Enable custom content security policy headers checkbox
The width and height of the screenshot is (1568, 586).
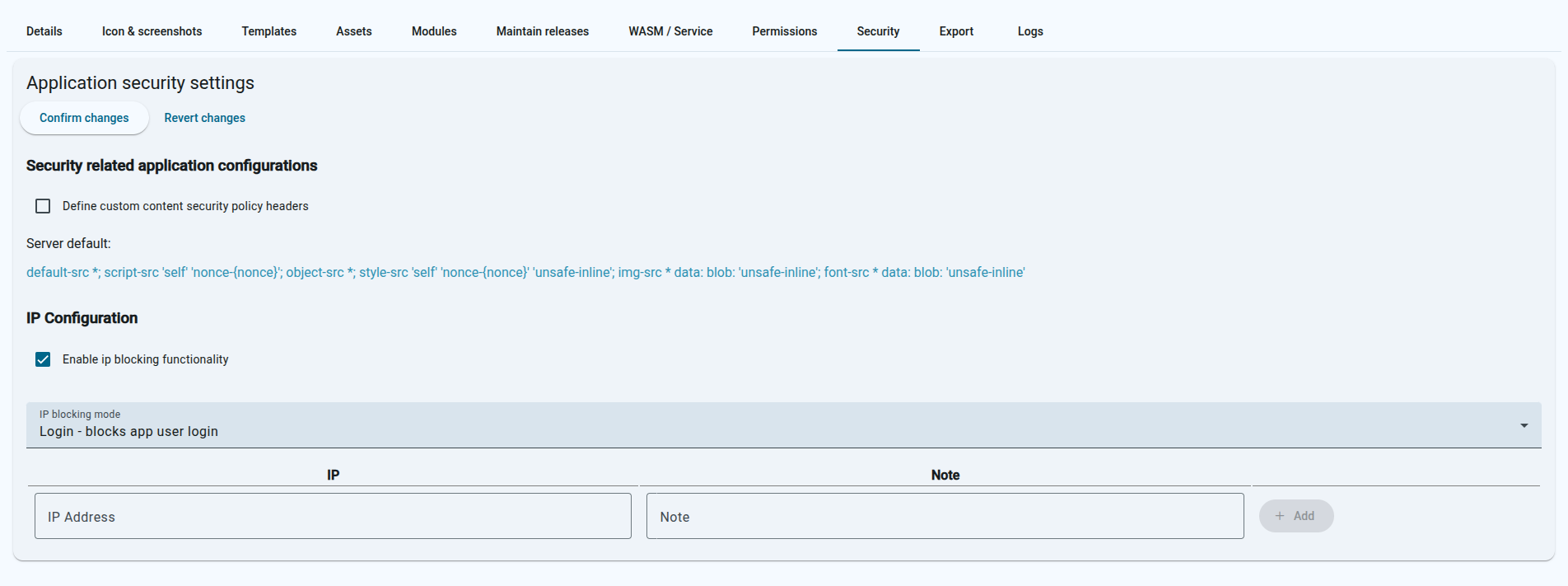43,206
